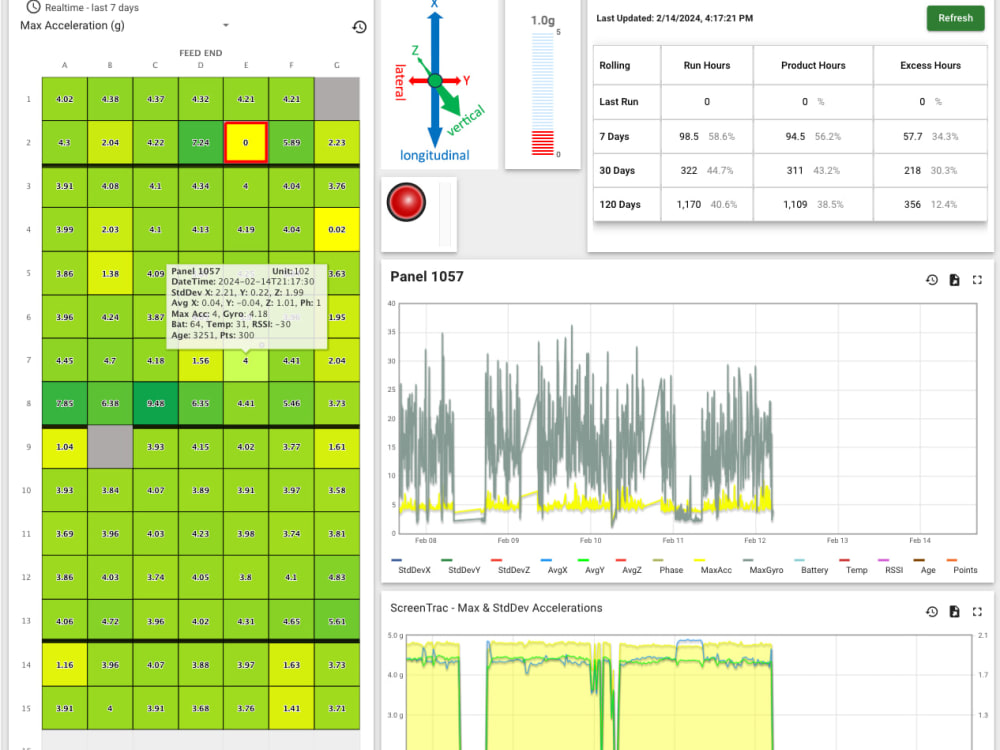The image size is (1000, 750).
Task: Select the Last Run row label
Action: click(x=619, y=101)
